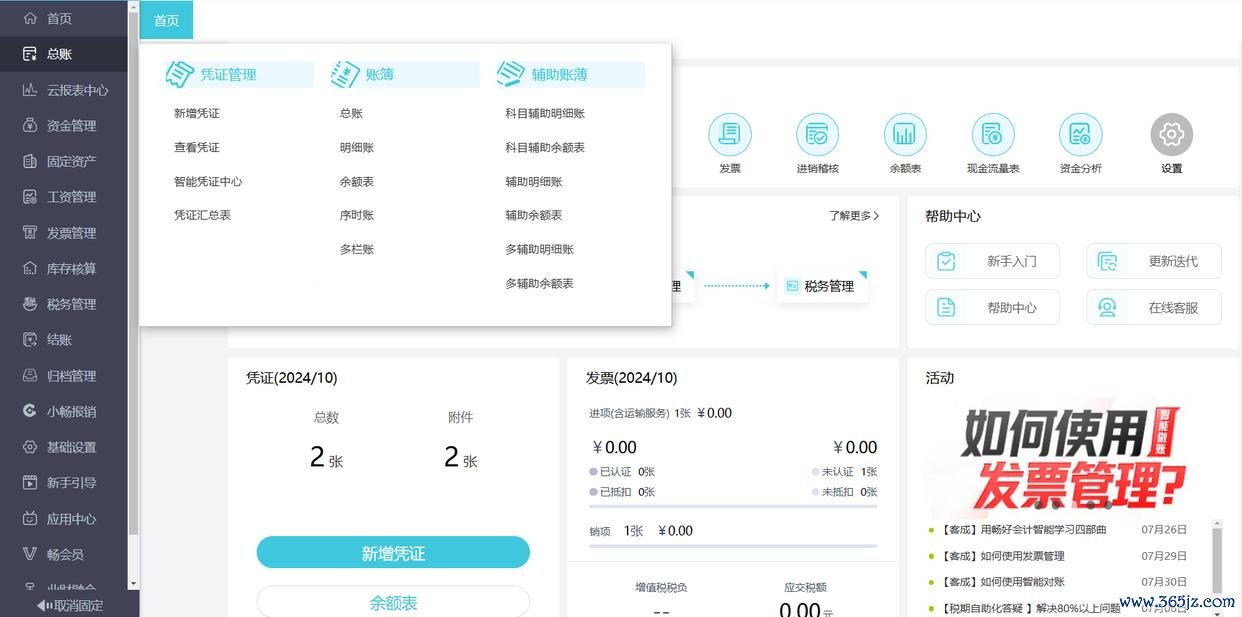
Task: Click the 固定资产 sidebar icon
Action: [x=30, y=161]
